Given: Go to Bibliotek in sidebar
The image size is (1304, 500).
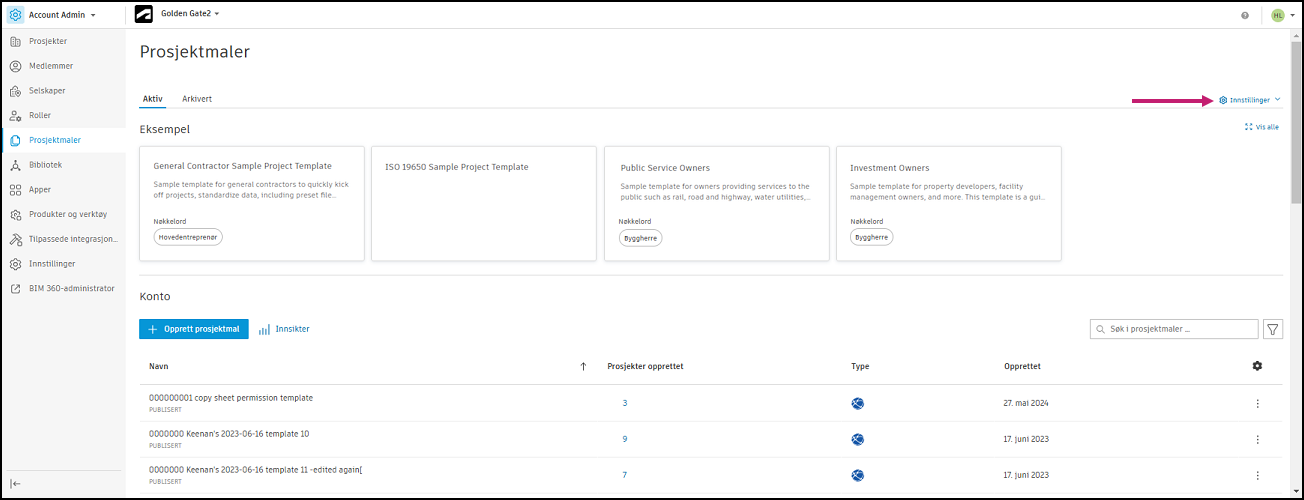Looking at the screenshot, I should [45, 165].
